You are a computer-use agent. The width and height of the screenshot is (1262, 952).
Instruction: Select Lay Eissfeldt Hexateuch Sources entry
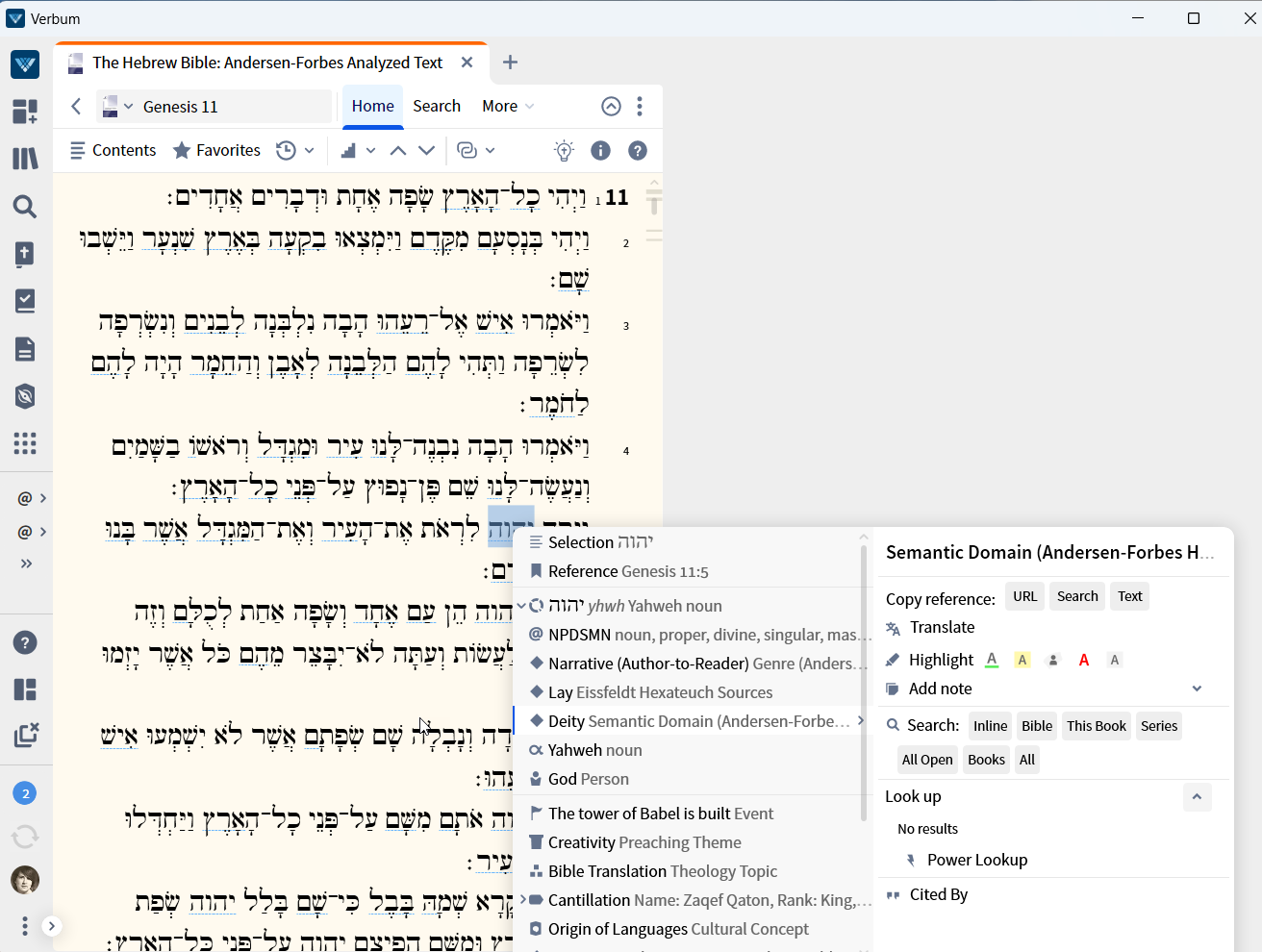[x=693, y=692]
